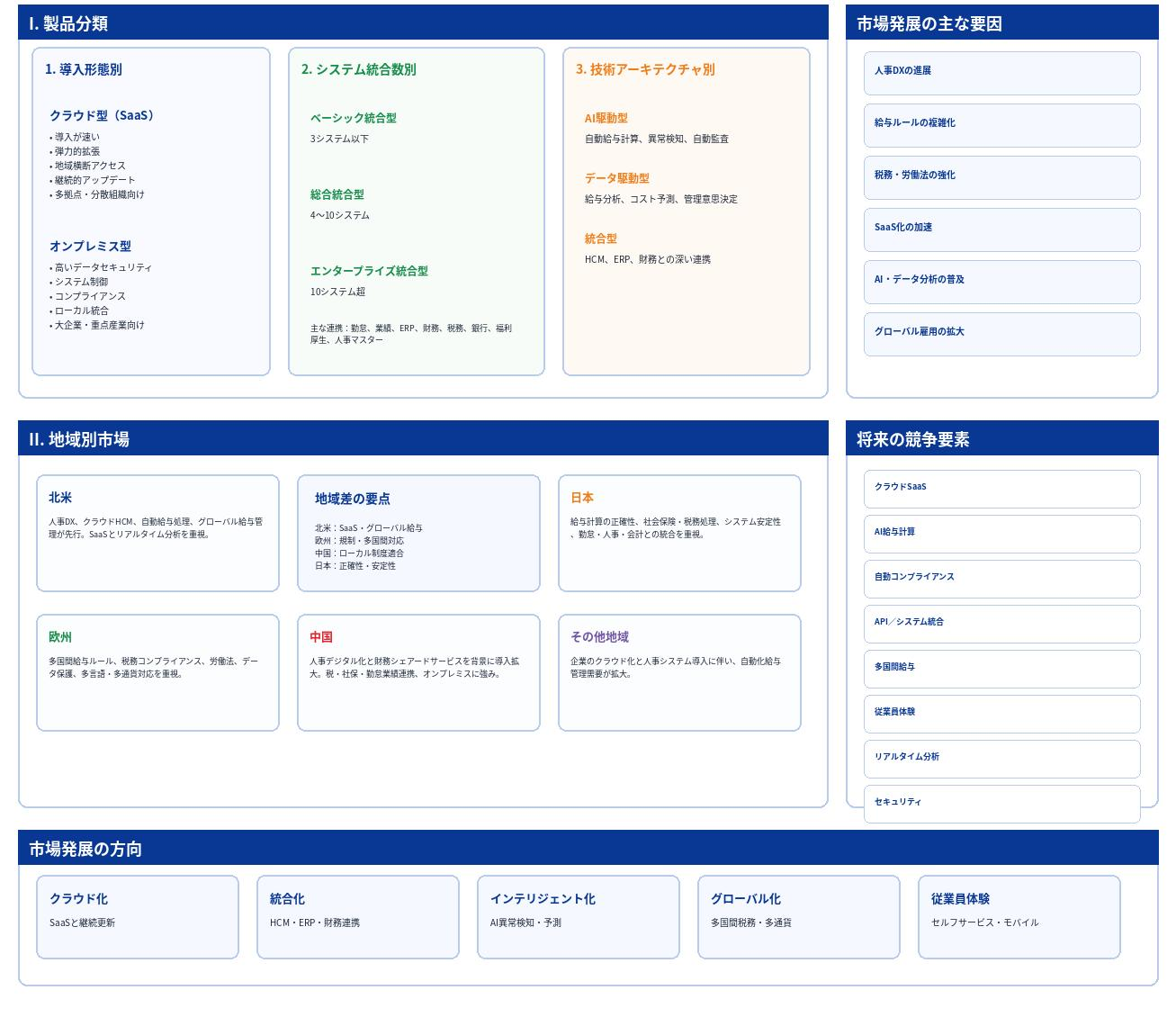The width and height of the screenshot is (1176, 1017).
Task: Select the 日本 market card
Action: click(x=679, y=533)
